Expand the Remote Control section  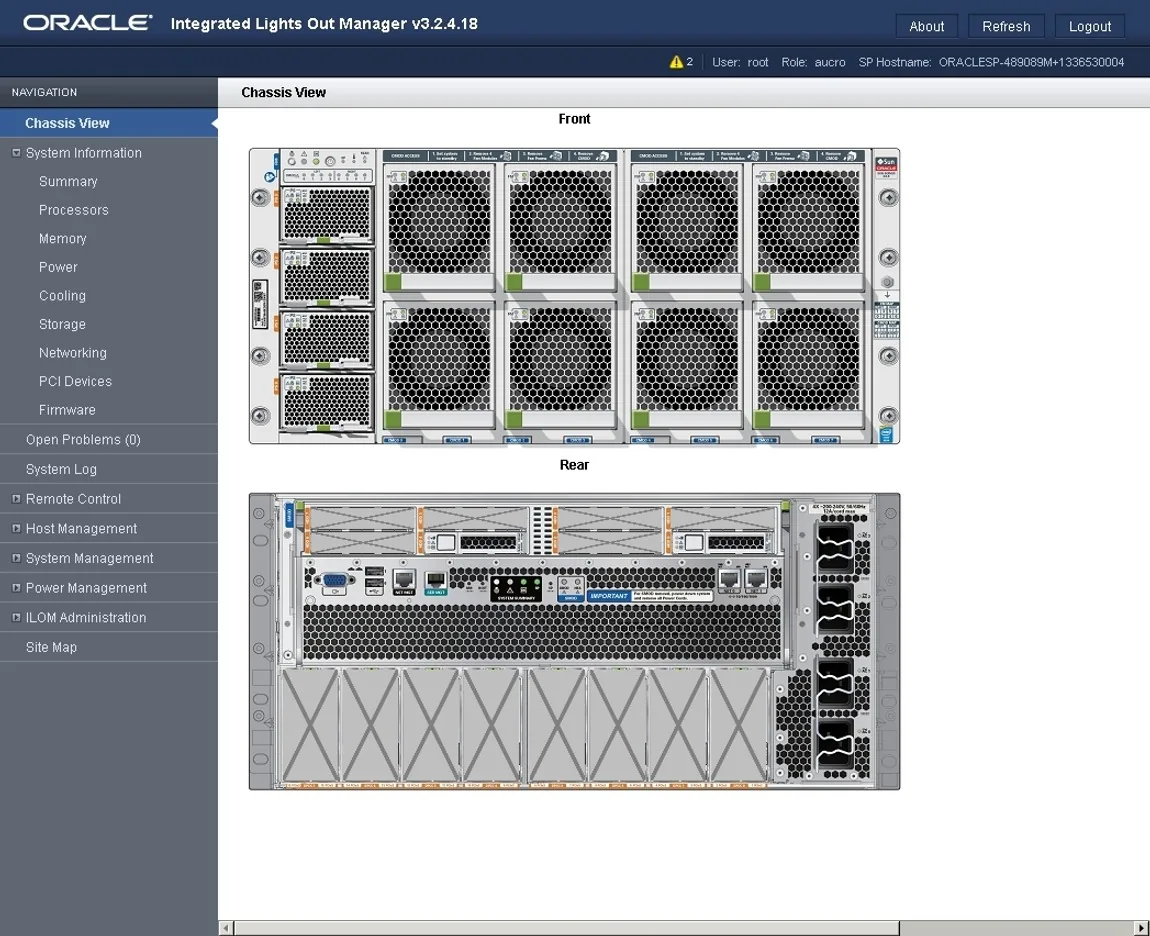point(16,498)
